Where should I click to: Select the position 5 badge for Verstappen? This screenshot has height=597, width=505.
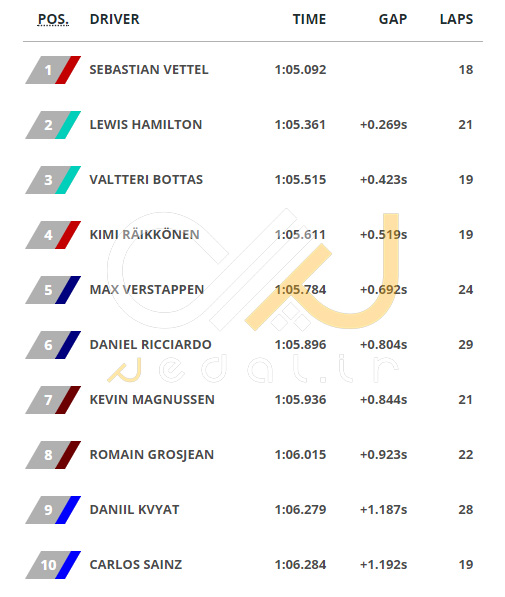click(x=53, y=290)
